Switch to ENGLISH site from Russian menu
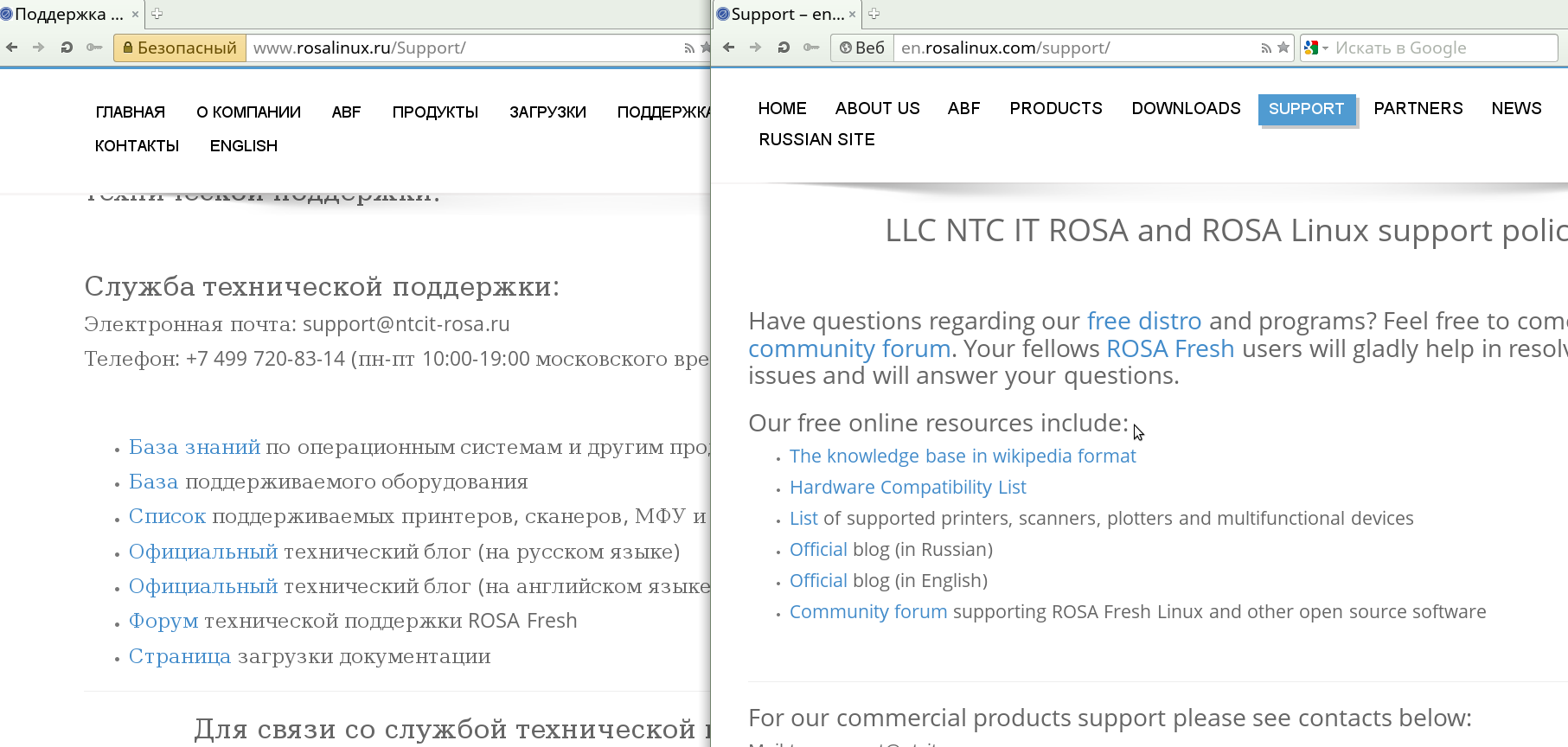 point(244,146)
